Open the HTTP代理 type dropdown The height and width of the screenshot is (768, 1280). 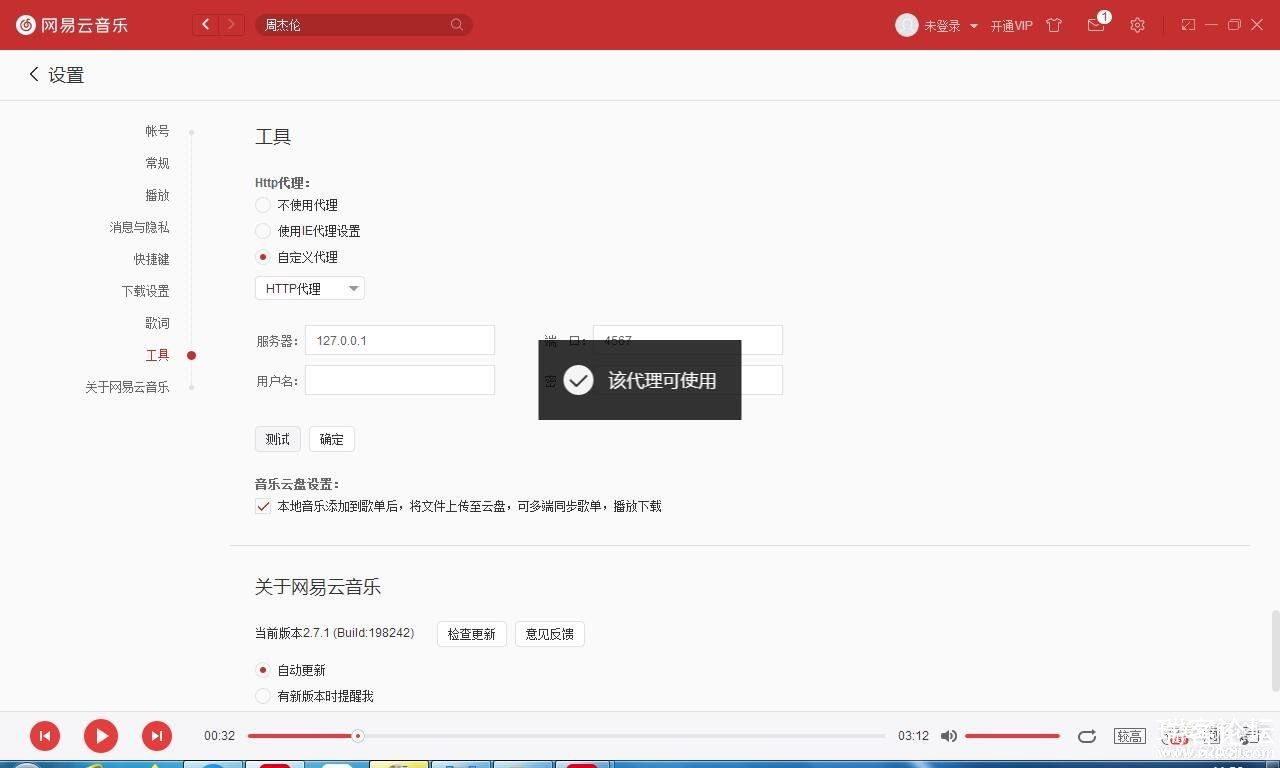tap(310, 288)
